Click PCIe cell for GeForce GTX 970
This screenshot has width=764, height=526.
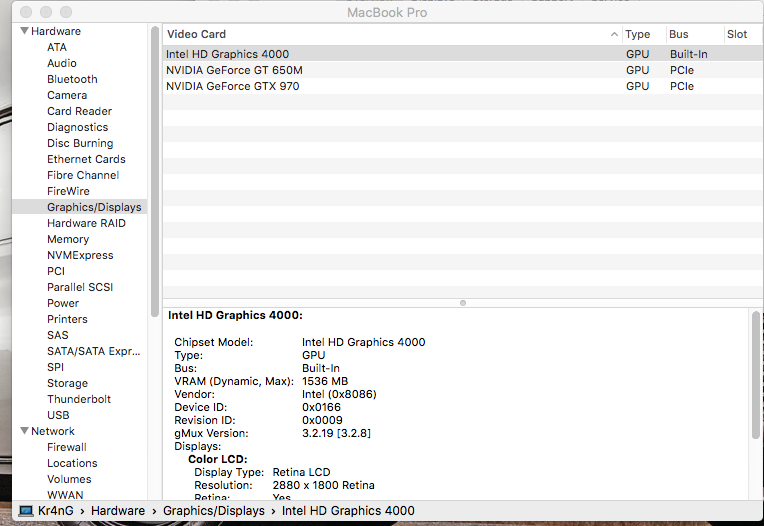point(682,86)
